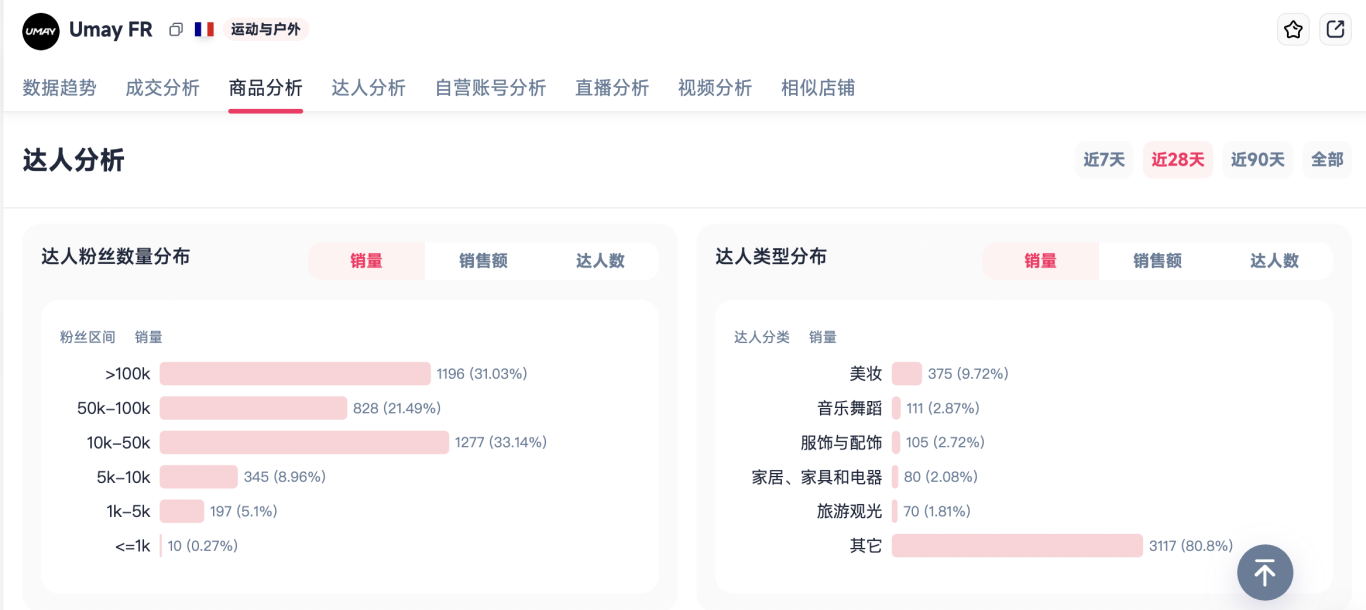Switch to the 达人分析 tab

(368, 88)
